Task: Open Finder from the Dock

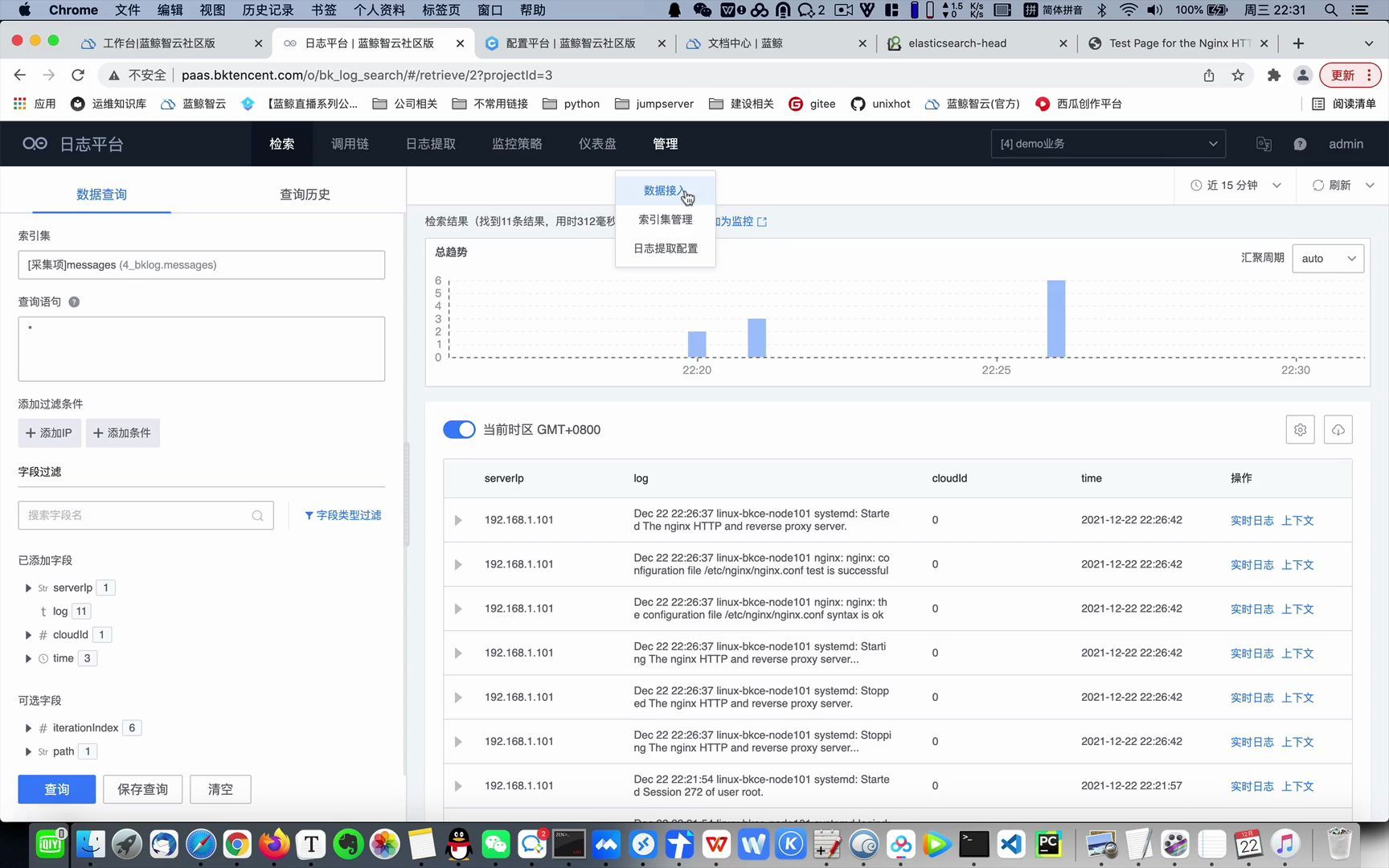Action: [x=90, y=844]
